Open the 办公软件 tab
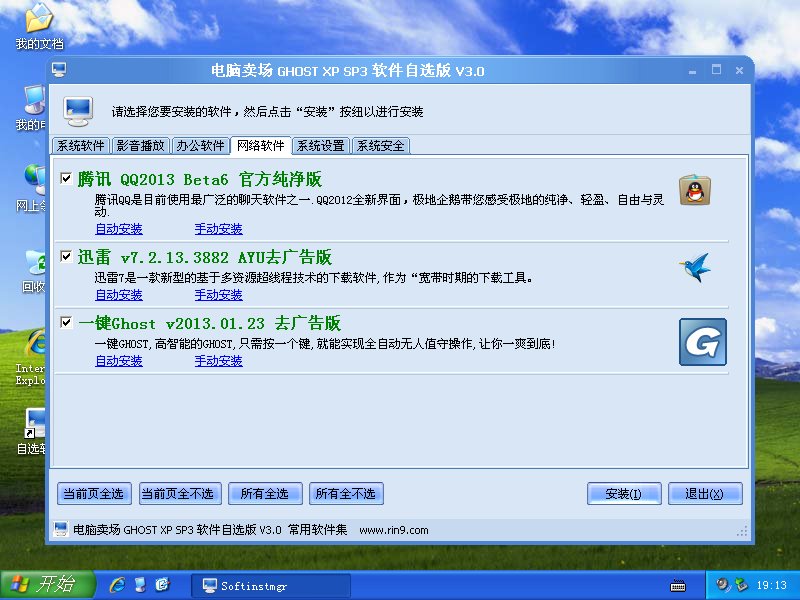The height and width of the screenshot is (600, 800). click(x=200, y=146)
